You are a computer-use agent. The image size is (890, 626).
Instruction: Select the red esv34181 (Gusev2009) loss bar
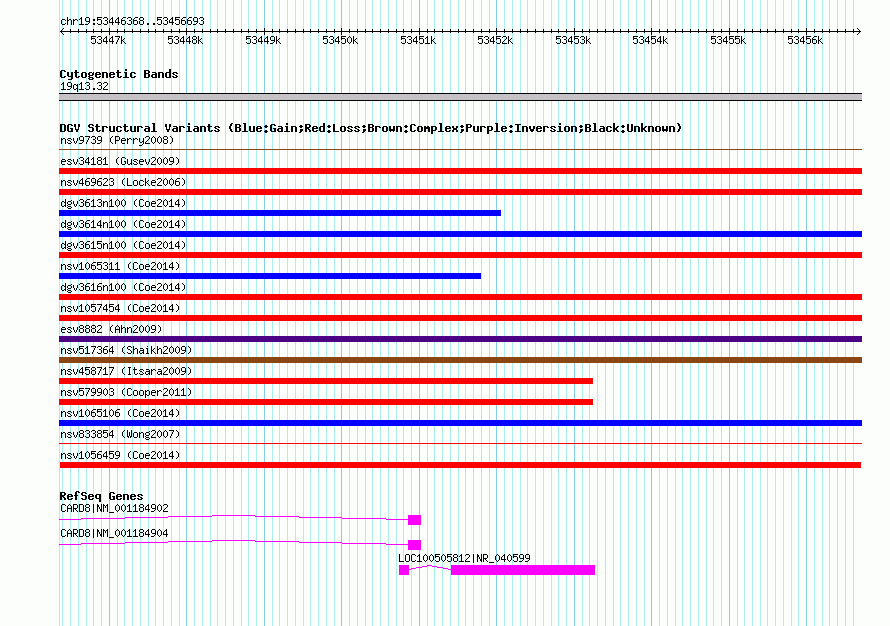(x=460, y=171)
